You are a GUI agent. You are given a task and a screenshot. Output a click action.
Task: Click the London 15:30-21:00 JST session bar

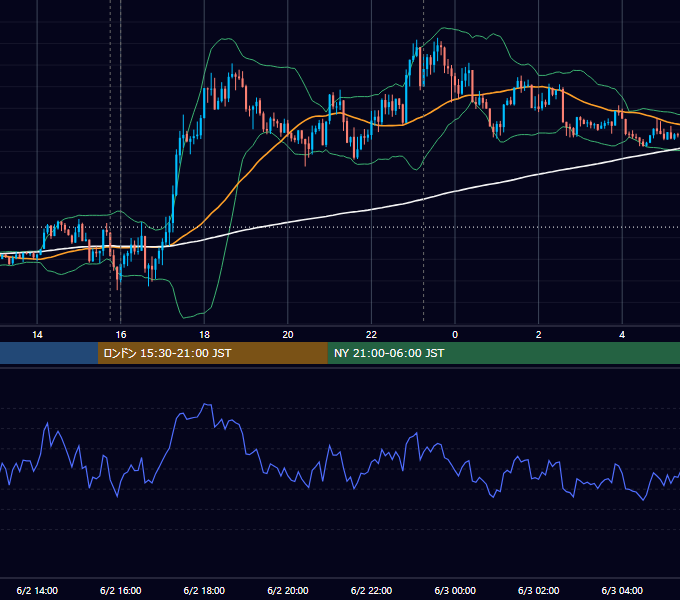212,353
